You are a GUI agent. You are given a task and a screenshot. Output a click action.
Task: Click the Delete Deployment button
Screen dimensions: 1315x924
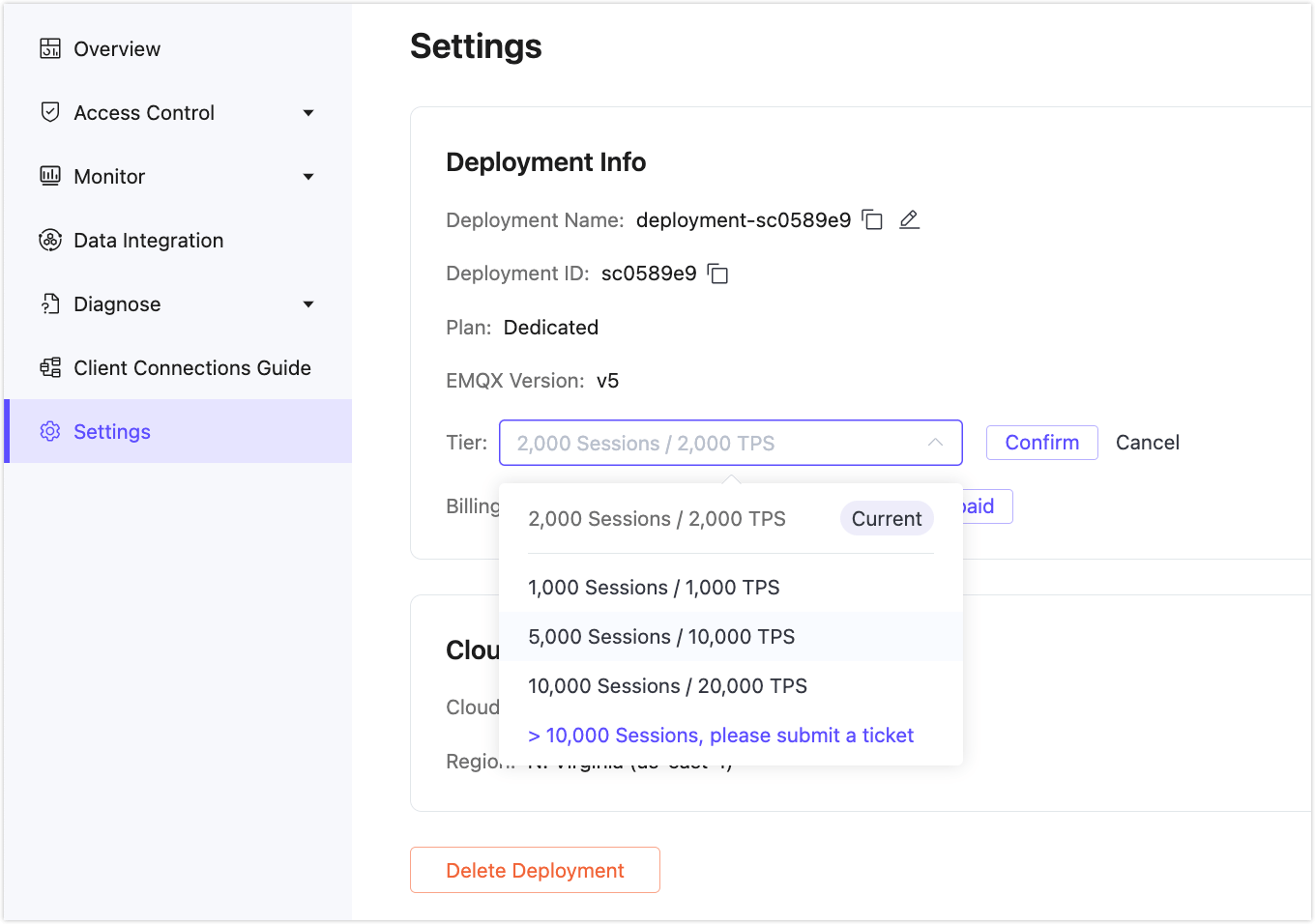click(x=535, y=870)
